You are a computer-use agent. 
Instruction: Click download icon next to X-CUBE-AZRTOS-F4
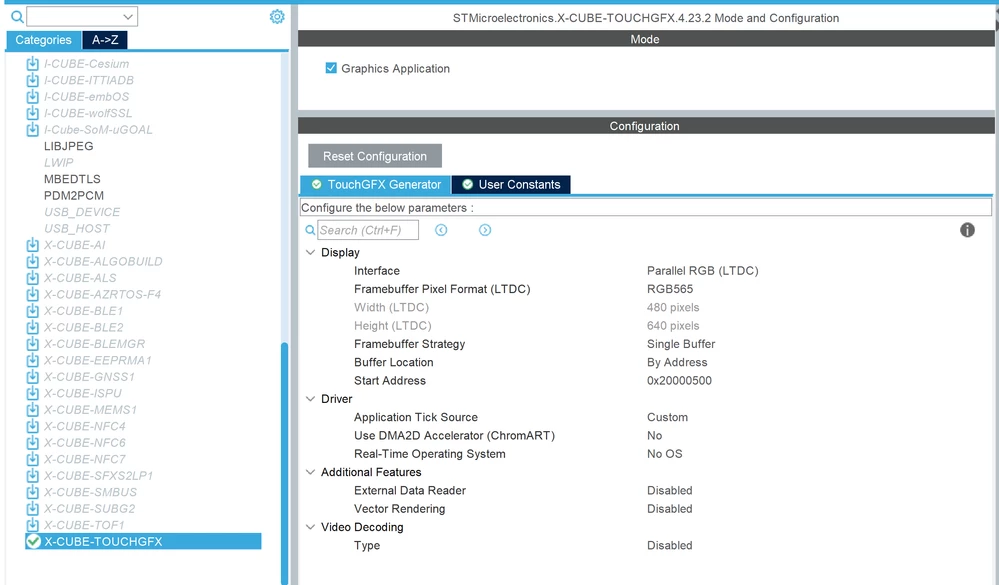32,294
